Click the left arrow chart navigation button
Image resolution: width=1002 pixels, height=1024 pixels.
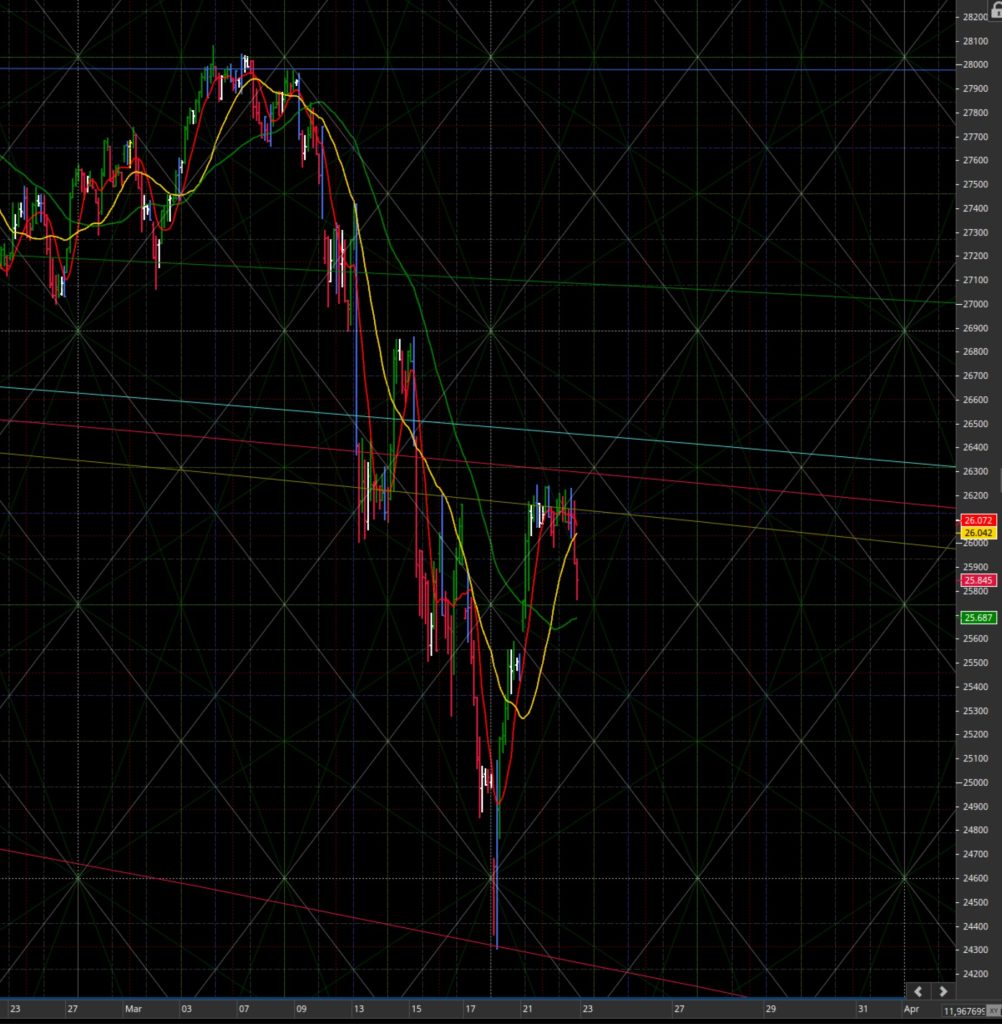[x=918, y=991]
